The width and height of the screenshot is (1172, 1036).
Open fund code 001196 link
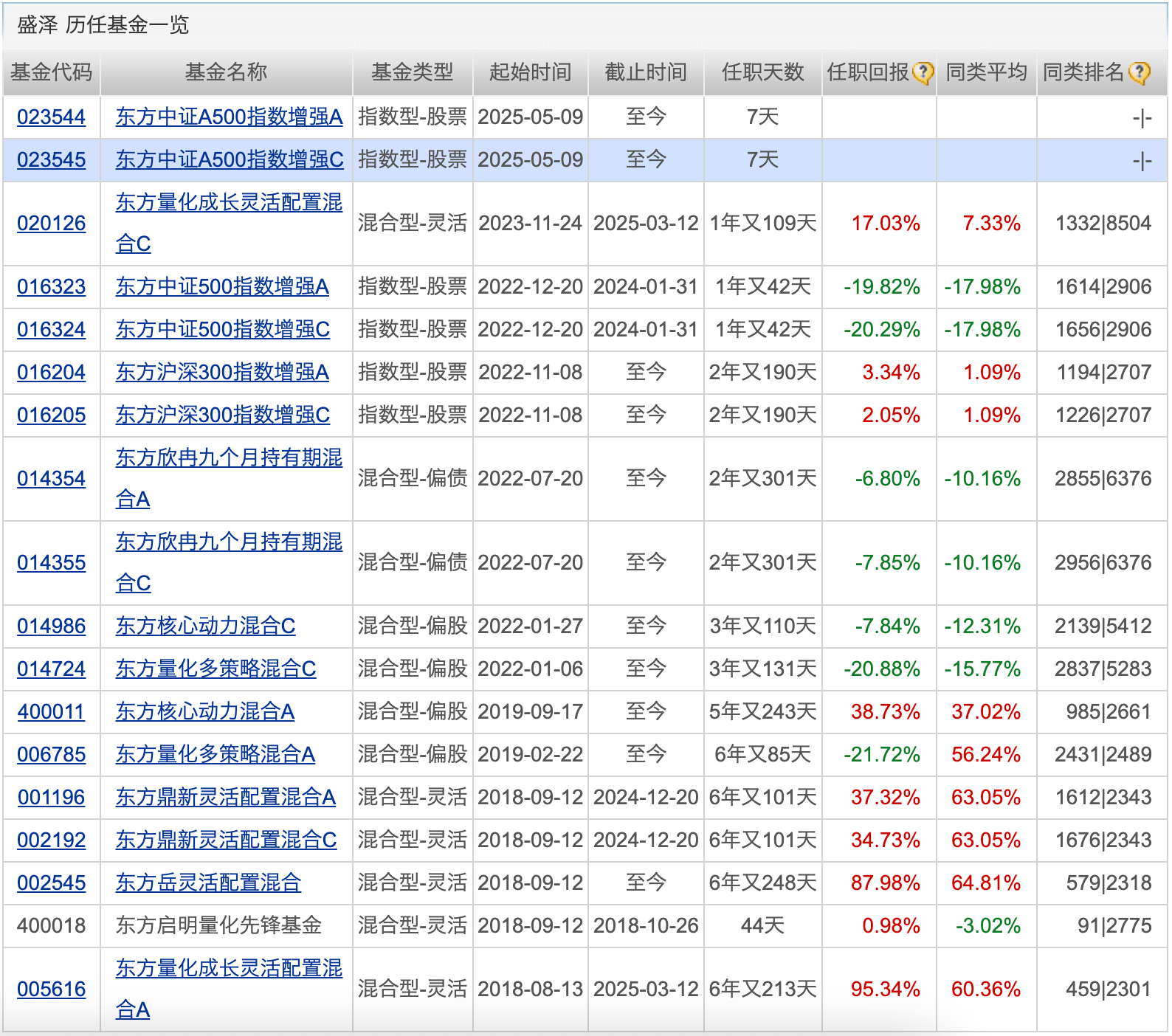(51, 798)
